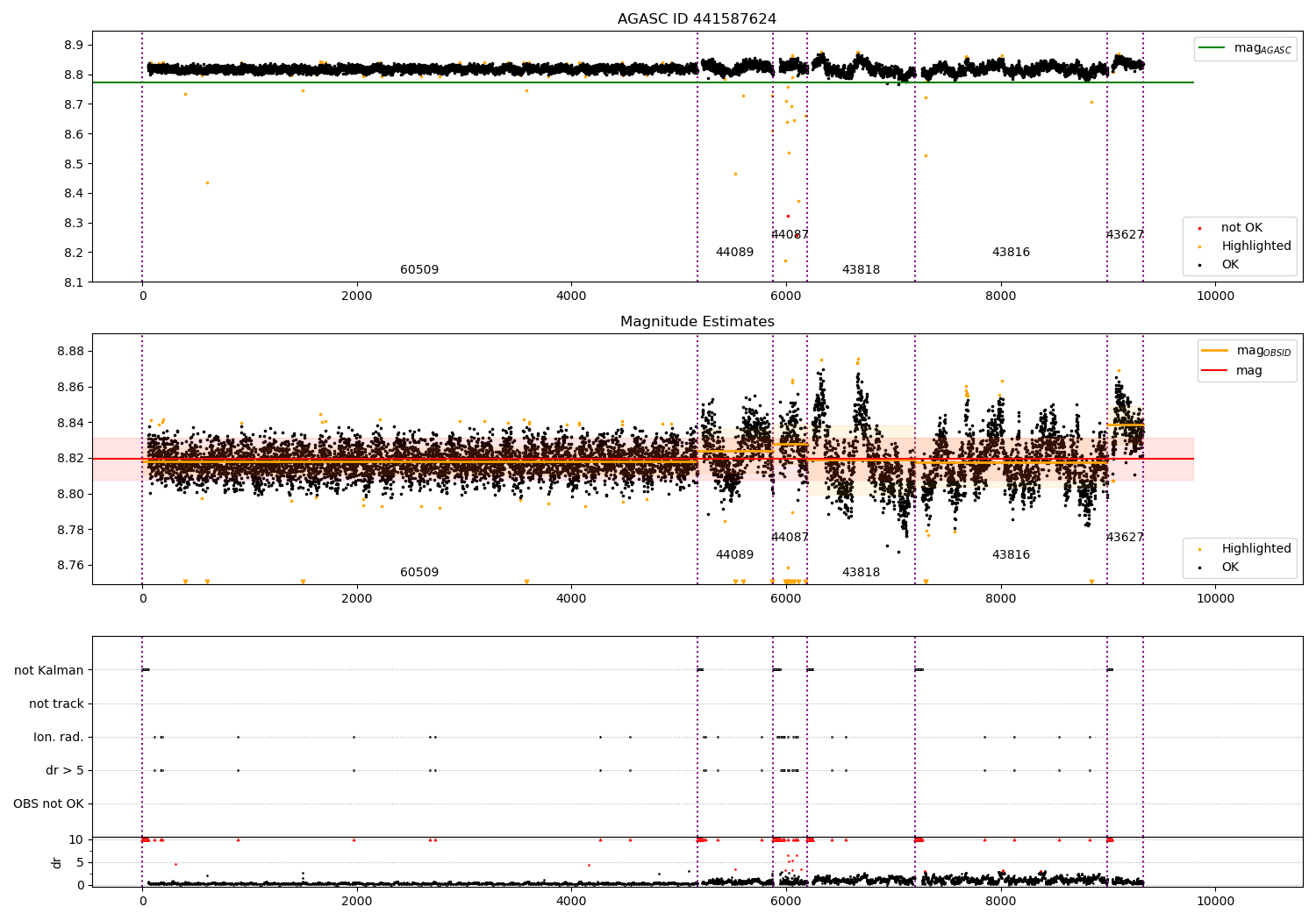The width and height of the screenshot is (1316, 921).
Task: Select the orange mag OBSID legend line
Action: 1215,351
